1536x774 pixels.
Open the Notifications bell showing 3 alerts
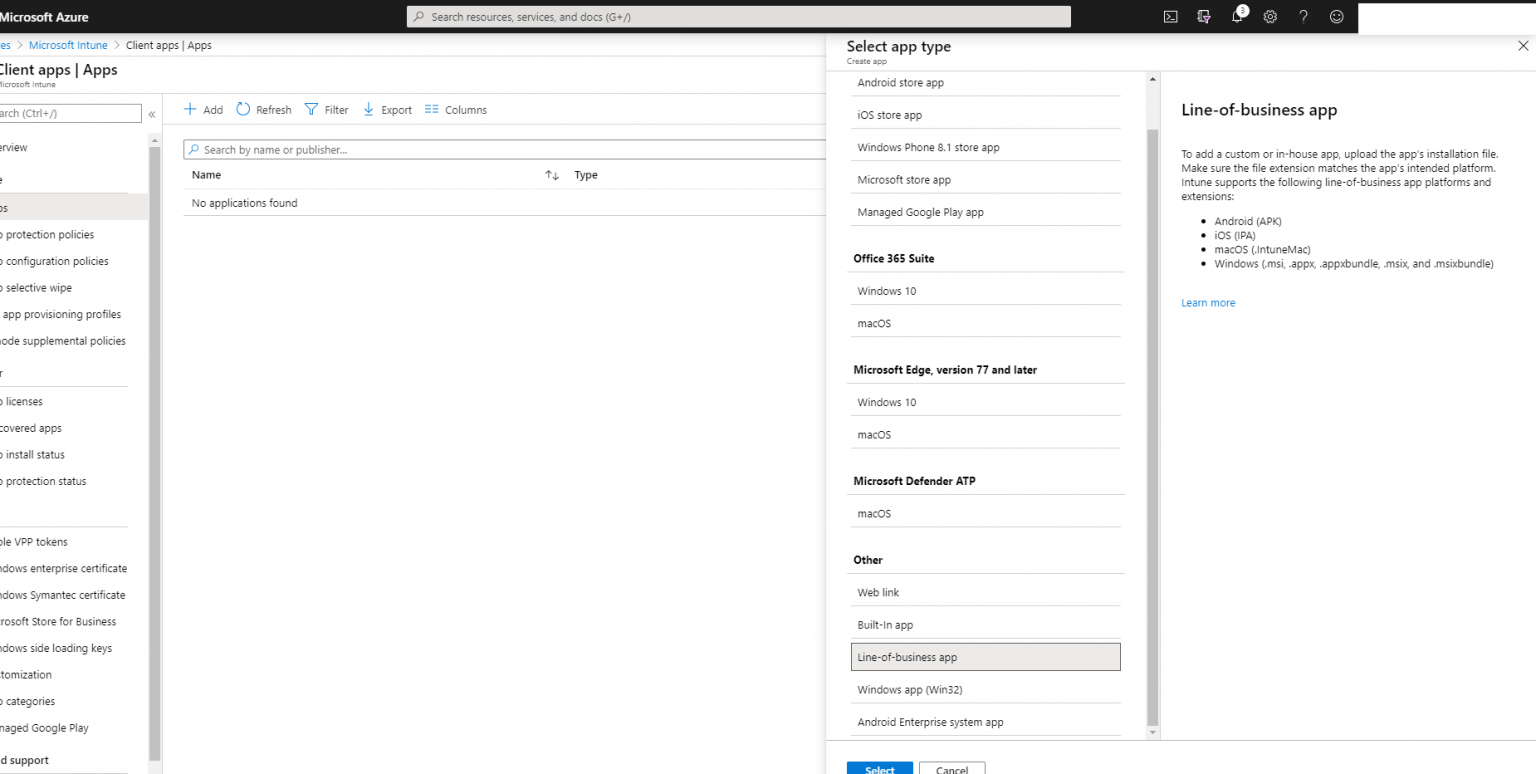click(x=1237, y=16)
